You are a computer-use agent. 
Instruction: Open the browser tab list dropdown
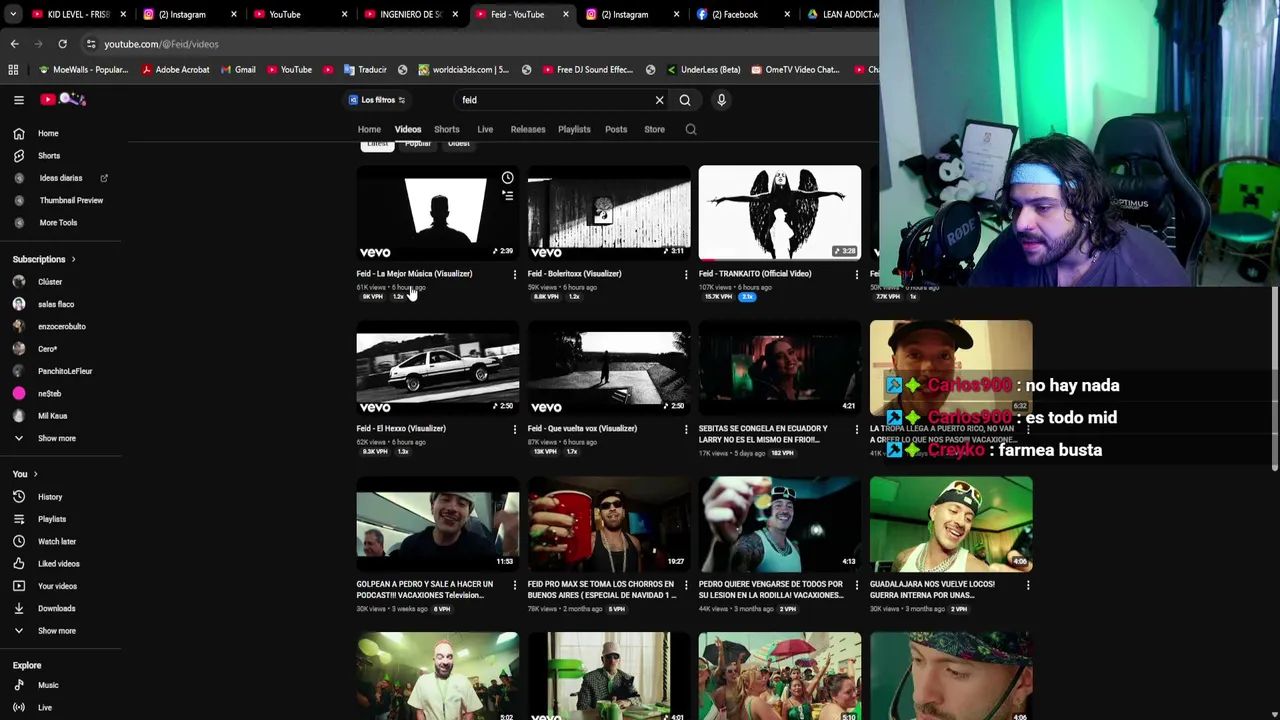13,14
